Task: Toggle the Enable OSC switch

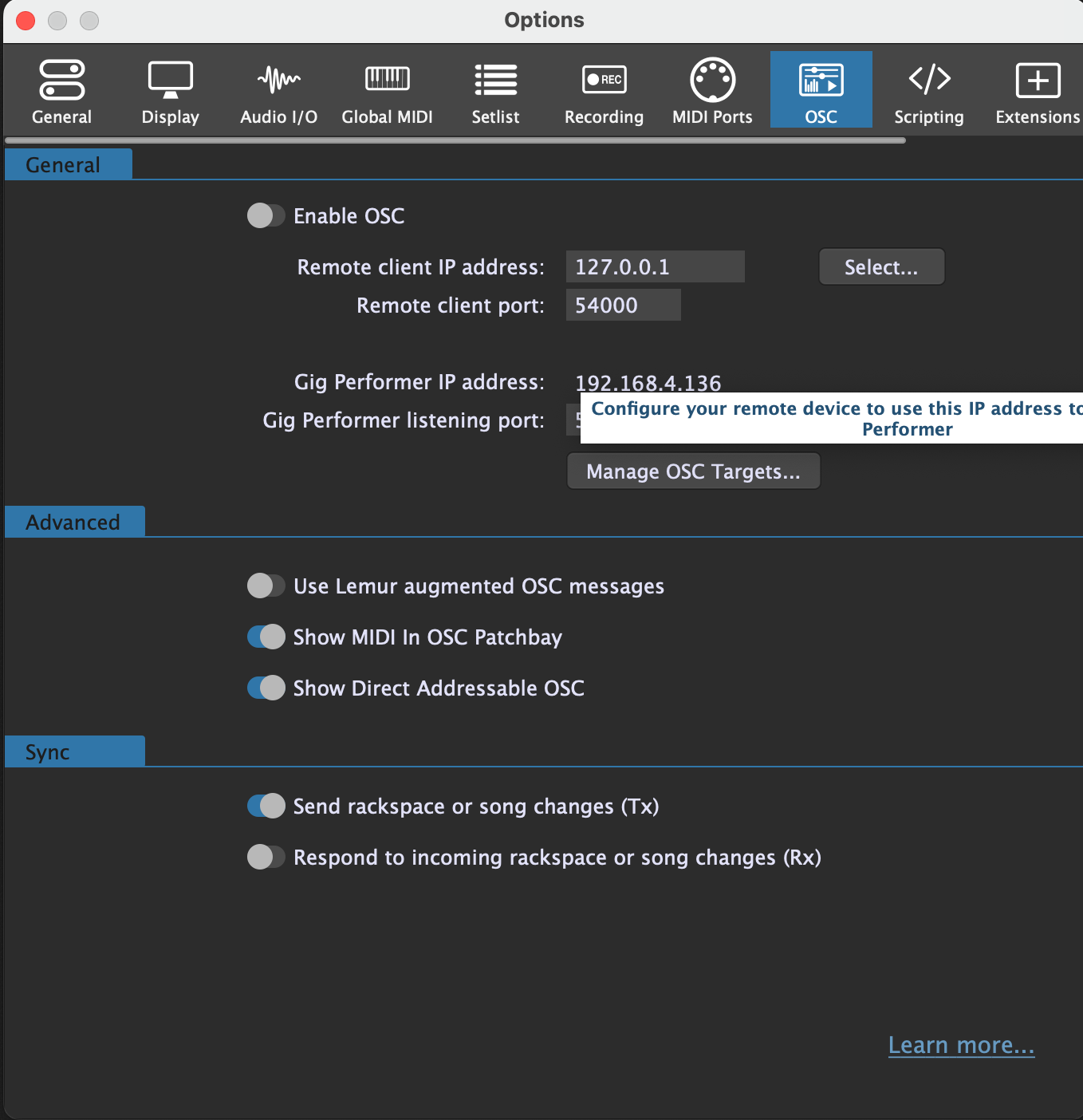Action: [x=266, y=215]
